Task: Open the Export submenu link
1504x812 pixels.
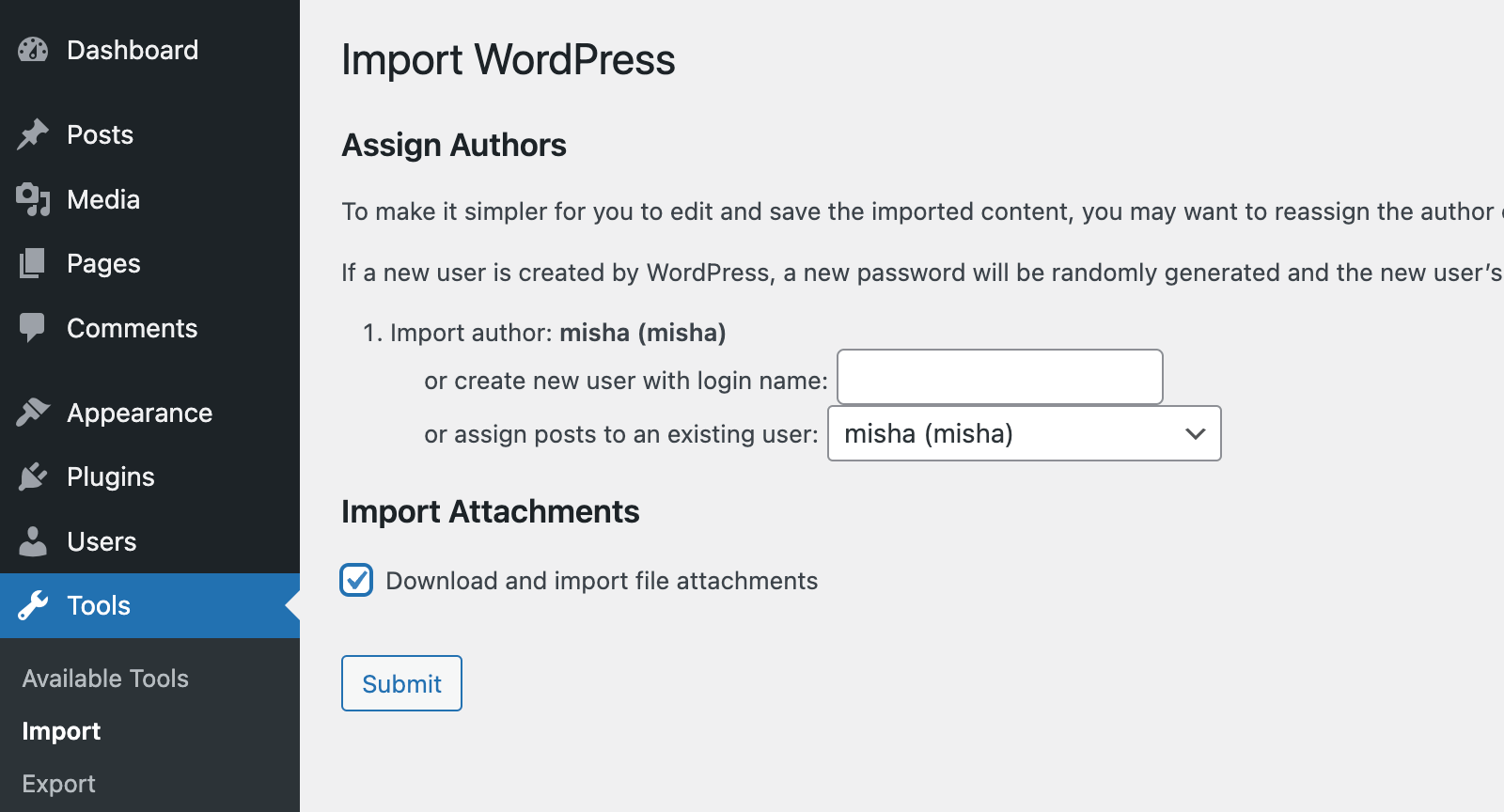Action: coord(58,784)
